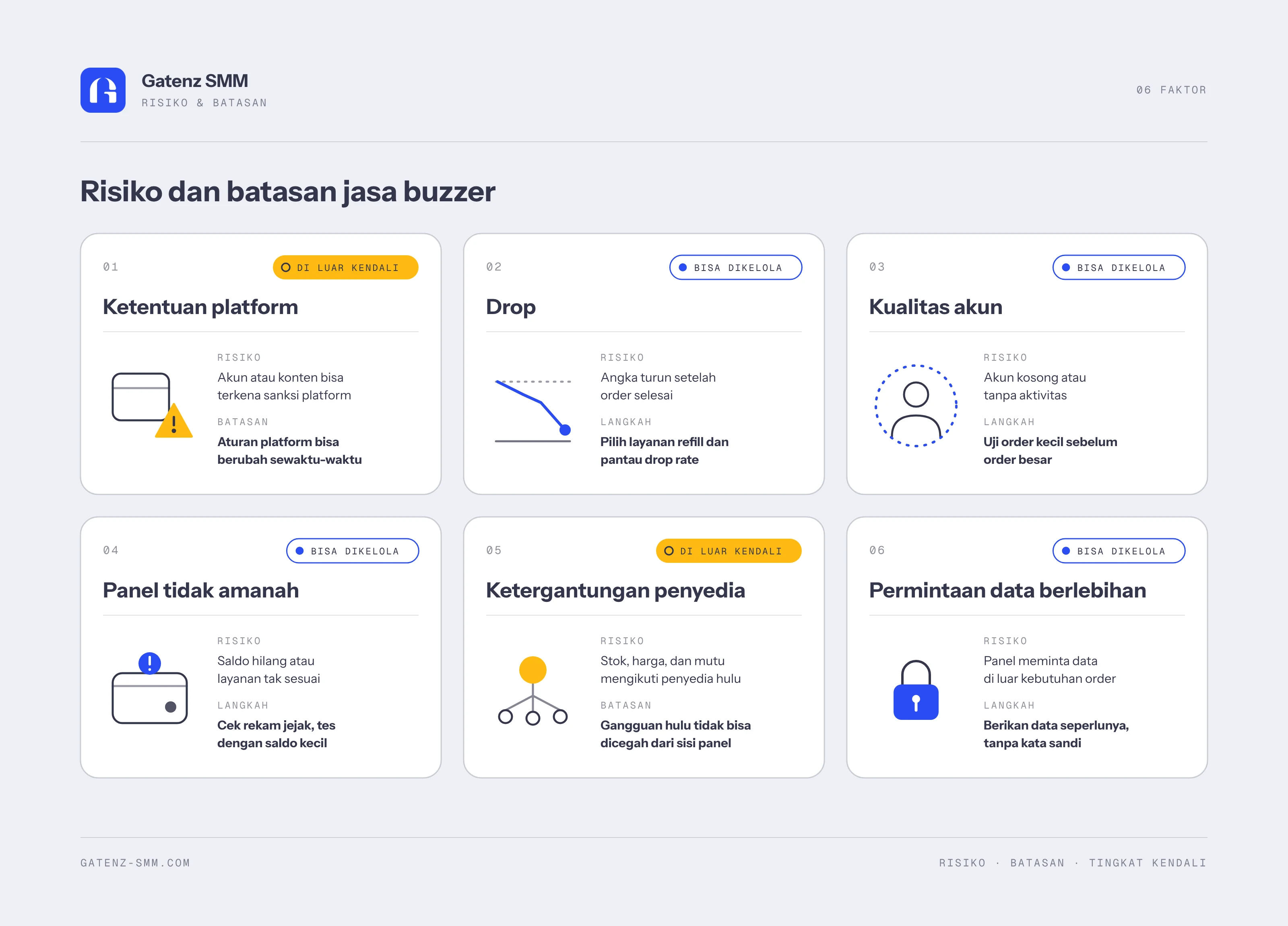
Task: Select the BISA DIKELOLA badge on card 06
Action: (x=1119, y=551)
